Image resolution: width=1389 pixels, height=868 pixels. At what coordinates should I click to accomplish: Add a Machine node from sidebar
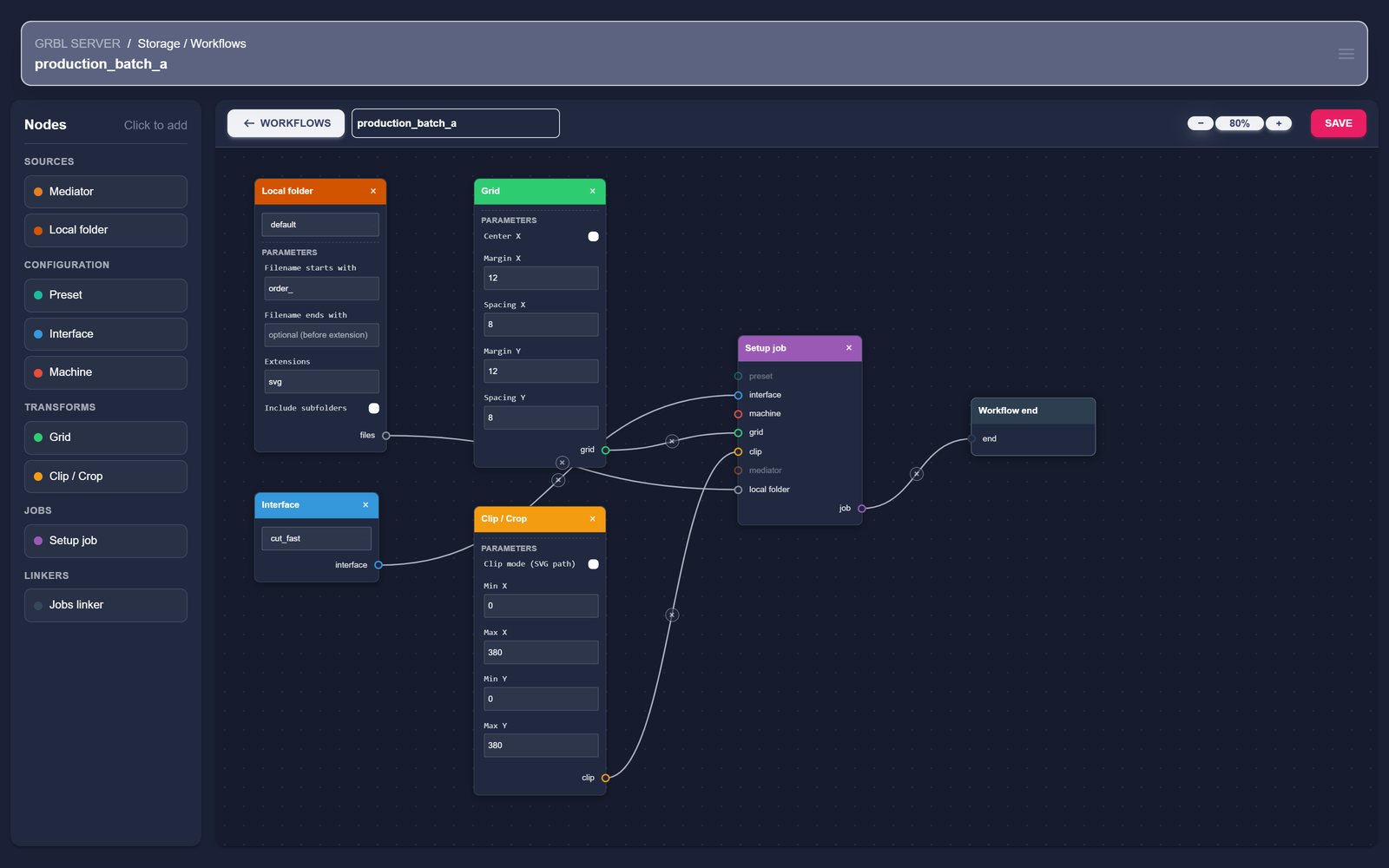click(106, 372)
